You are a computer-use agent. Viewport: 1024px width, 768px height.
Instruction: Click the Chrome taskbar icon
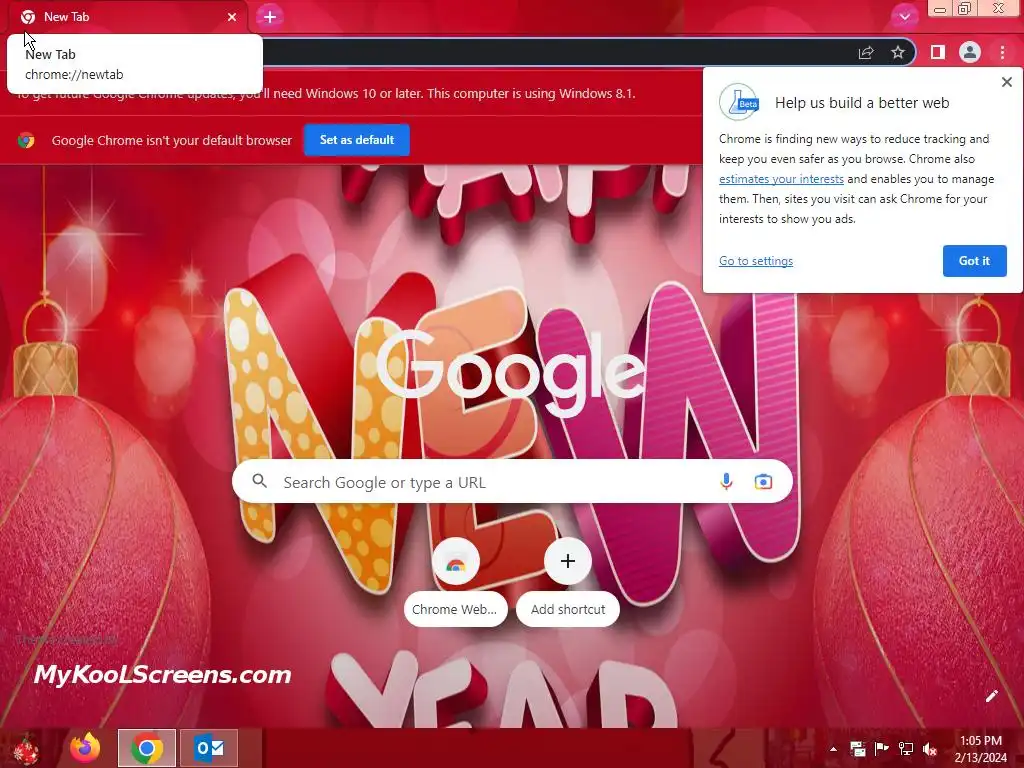point(147,748)
